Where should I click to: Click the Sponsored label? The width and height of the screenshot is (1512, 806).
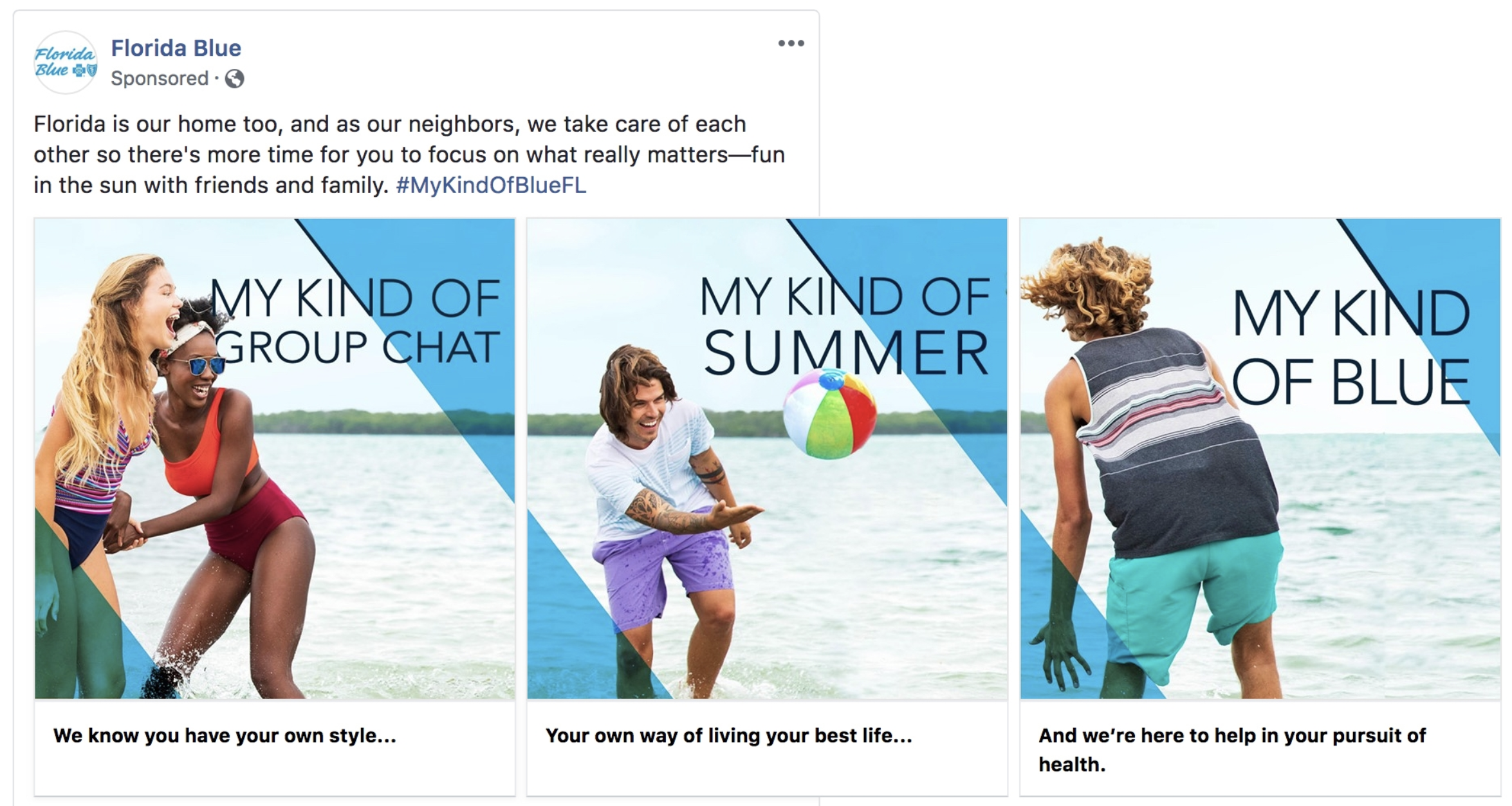coord(160,79)
